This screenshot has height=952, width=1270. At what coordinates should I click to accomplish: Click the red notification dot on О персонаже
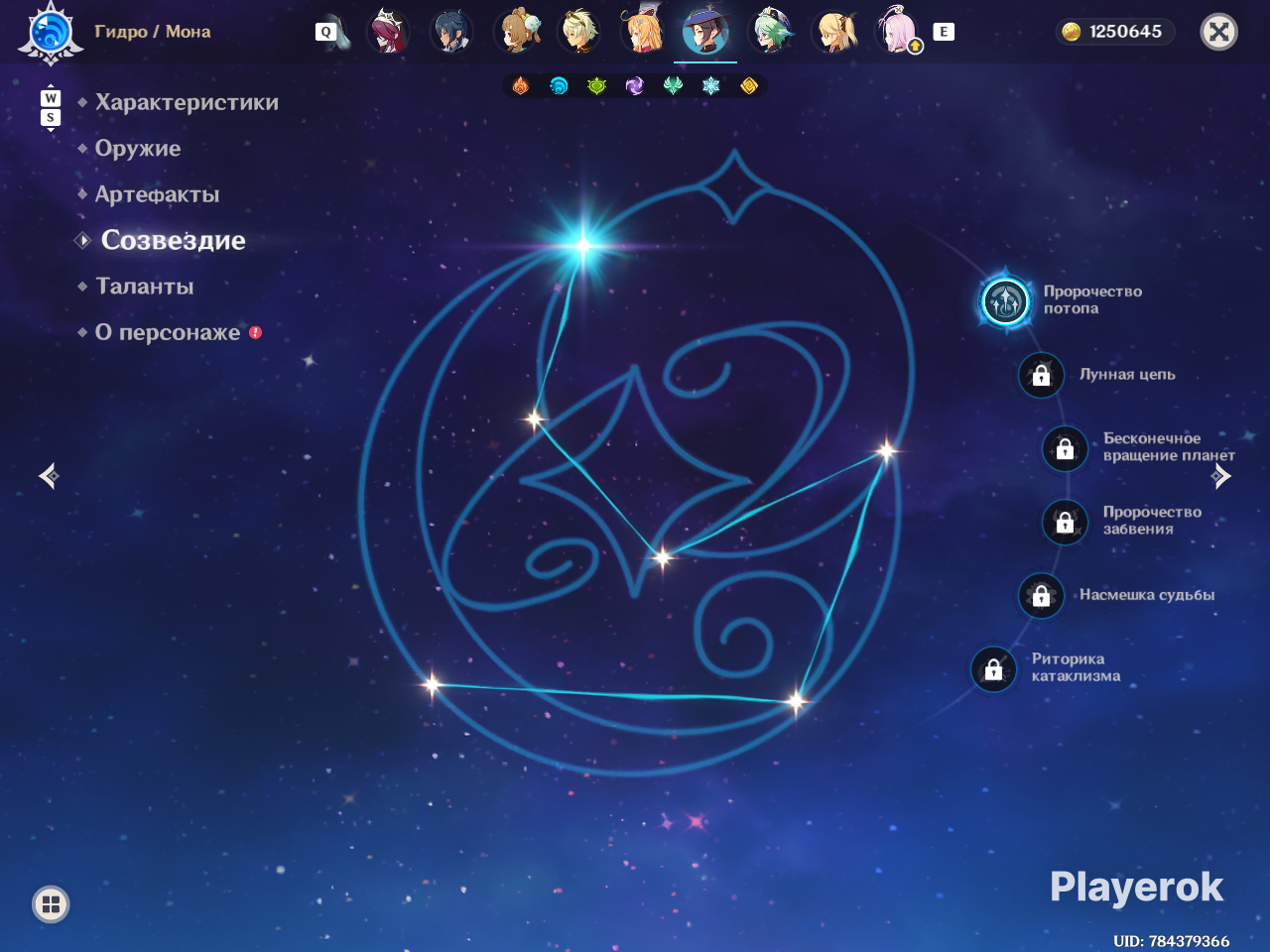point(256,332)
